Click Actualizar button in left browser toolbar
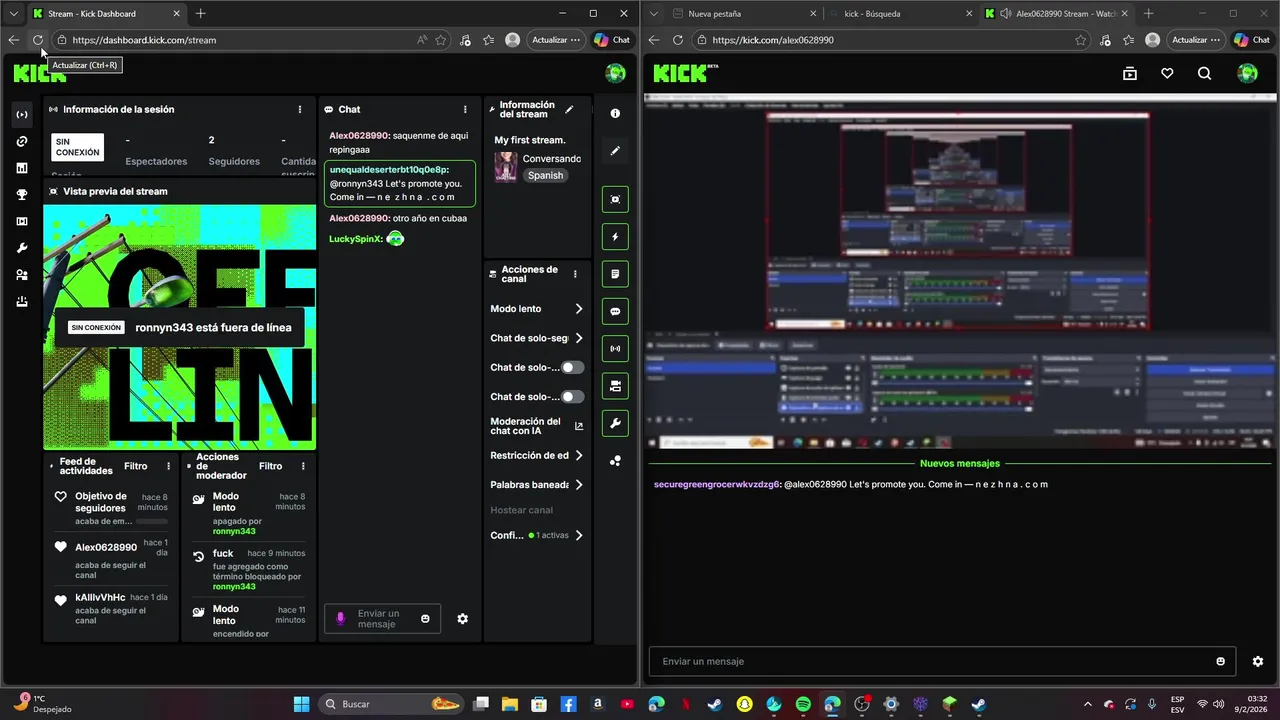The height and width of the screenshot is (720, 1280). pos(556,40)
